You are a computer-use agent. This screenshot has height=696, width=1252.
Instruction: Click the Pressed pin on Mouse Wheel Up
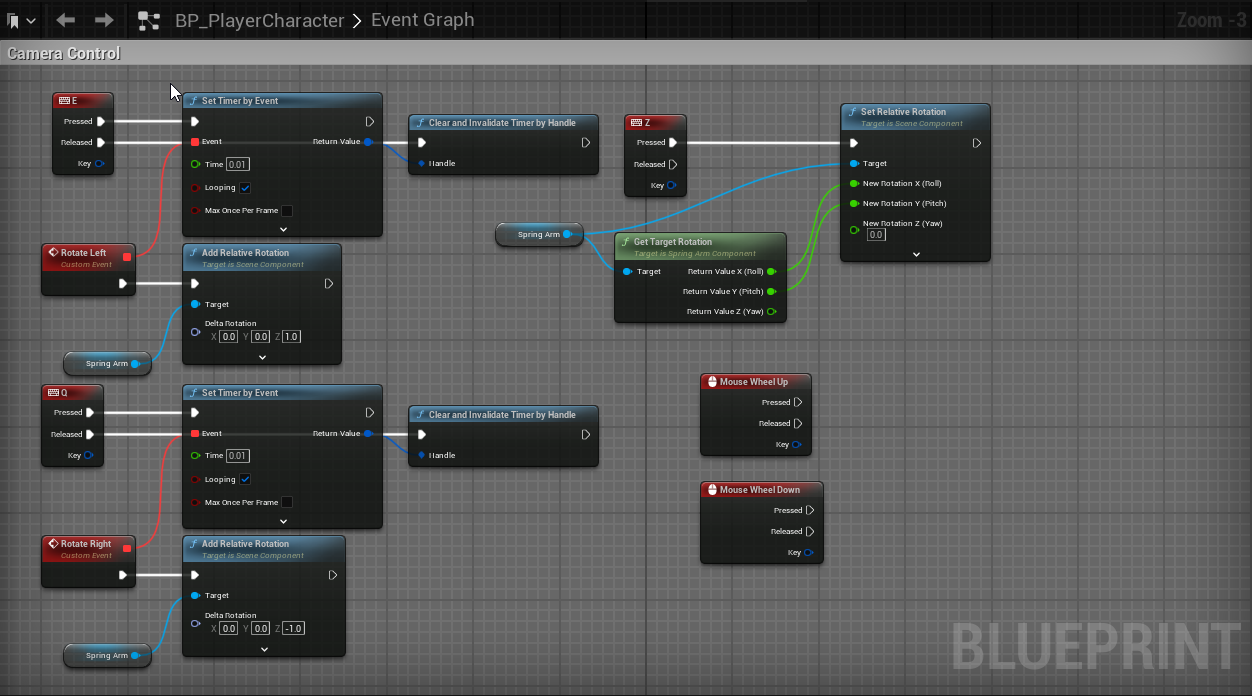798,402
